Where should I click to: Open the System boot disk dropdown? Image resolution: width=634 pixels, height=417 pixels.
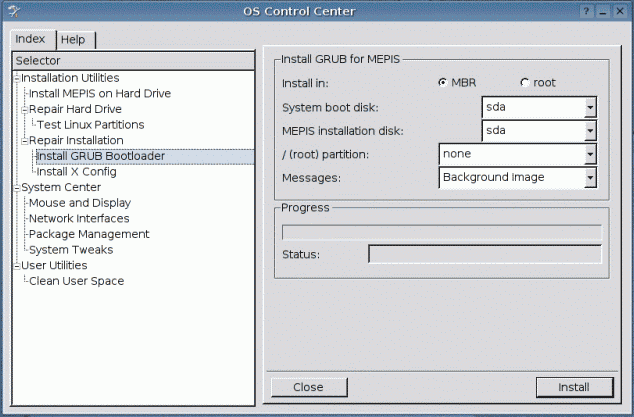(x=539, y=107)
